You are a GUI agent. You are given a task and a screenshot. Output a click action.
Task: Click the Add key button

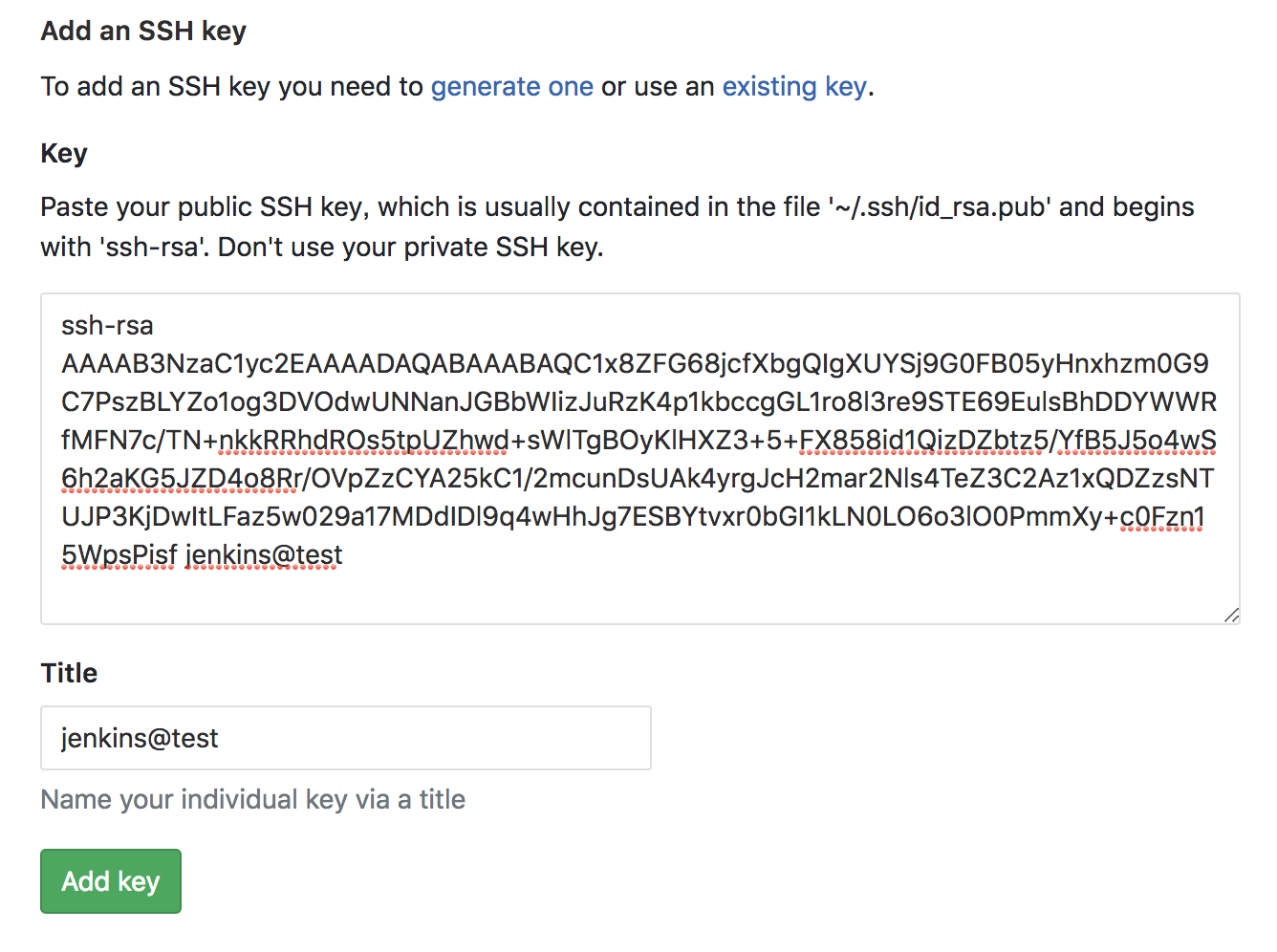(x=111, y=881)
